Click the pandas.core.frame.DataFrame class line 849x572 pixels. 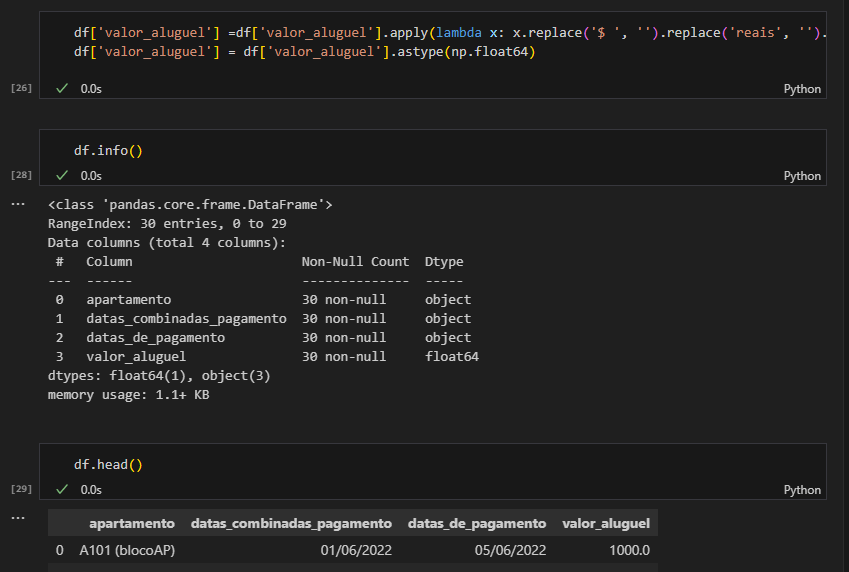pos(190,205)
